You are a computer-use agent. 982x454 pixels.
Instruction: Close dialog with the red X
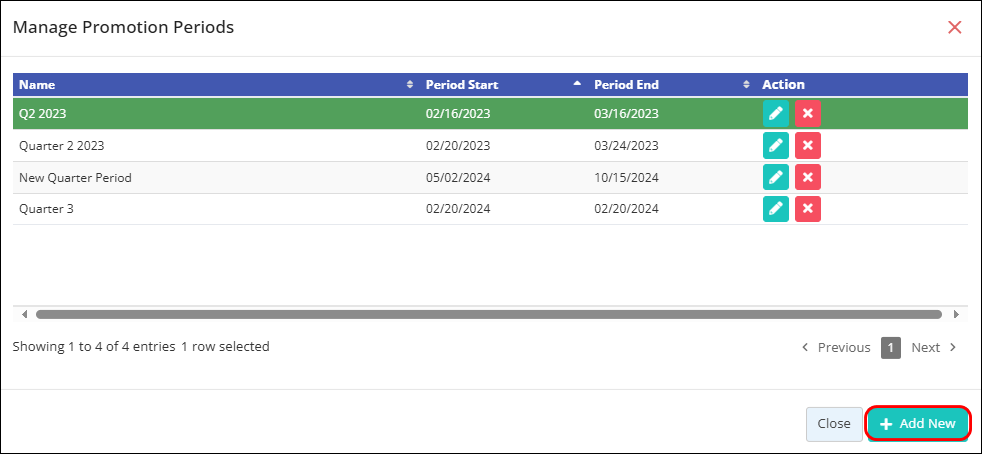coord(955,27)
